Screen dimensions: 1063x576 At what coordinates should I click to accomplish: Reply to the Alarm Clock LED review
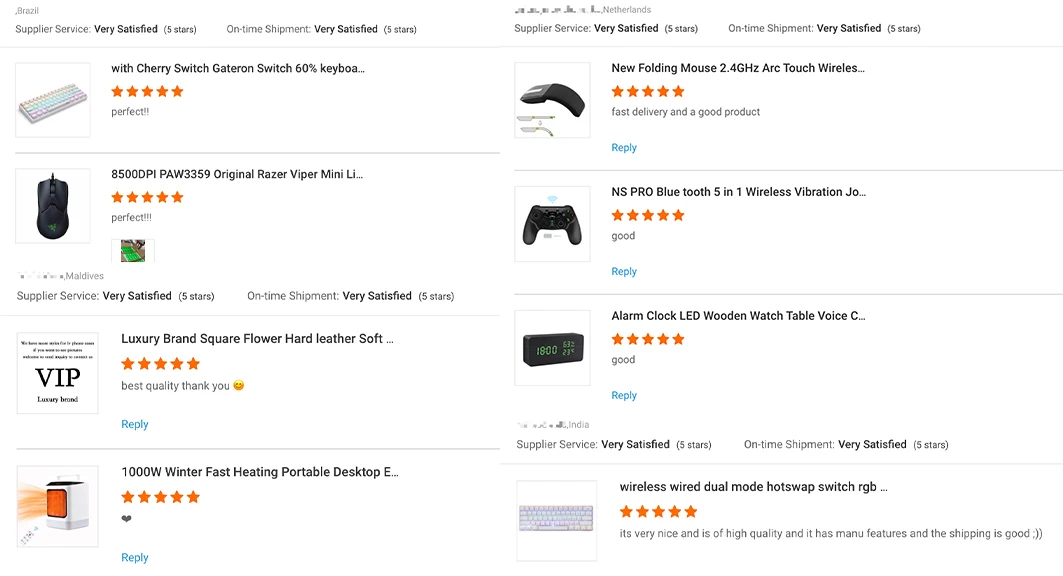(624, 395)
